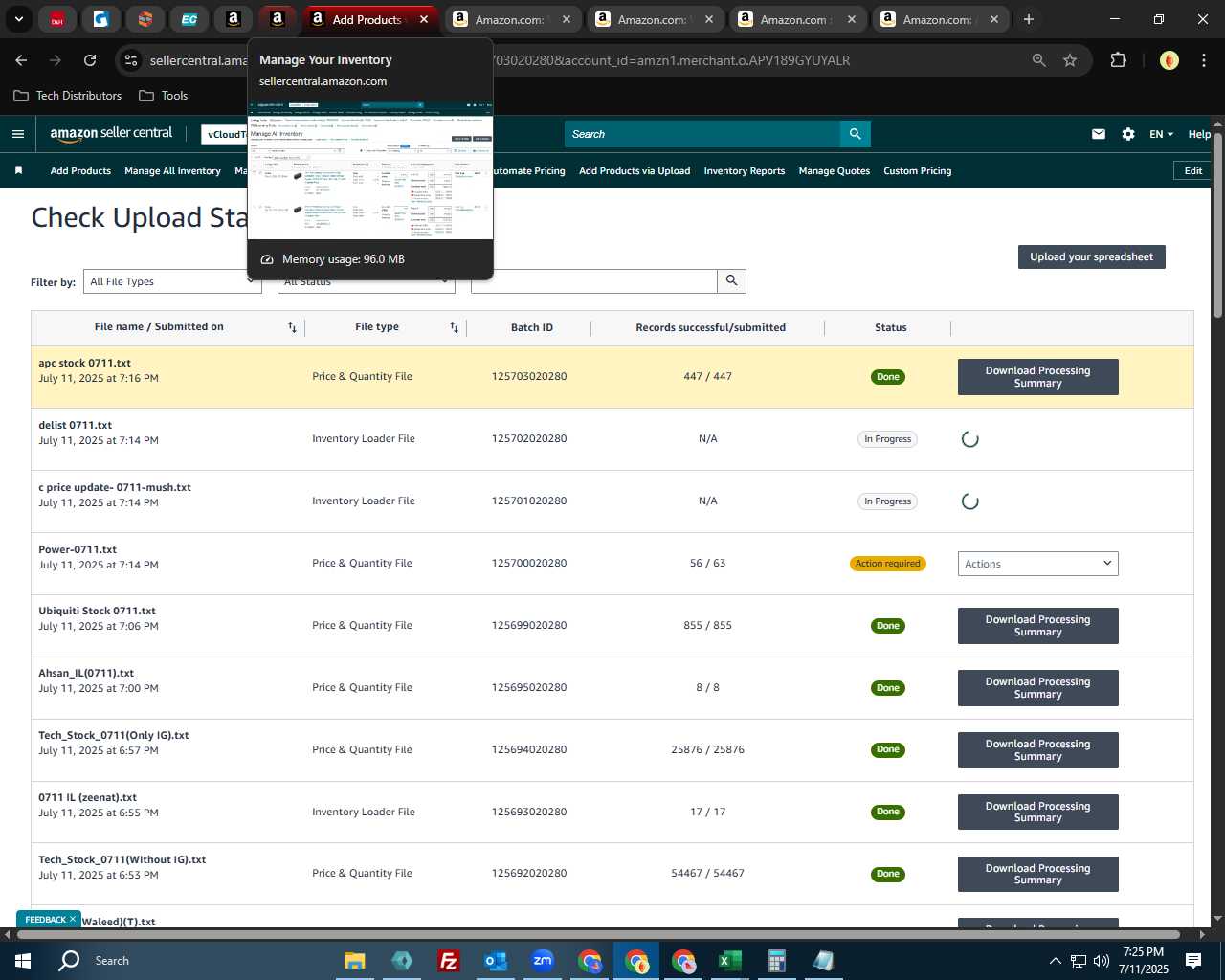
Task: Reload the current page
Action: (90, 60)
